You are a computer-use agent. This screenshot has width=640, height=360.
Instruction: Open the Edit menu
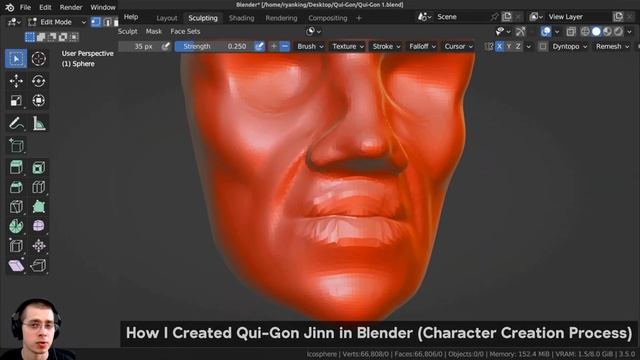[x=45, y=7]
